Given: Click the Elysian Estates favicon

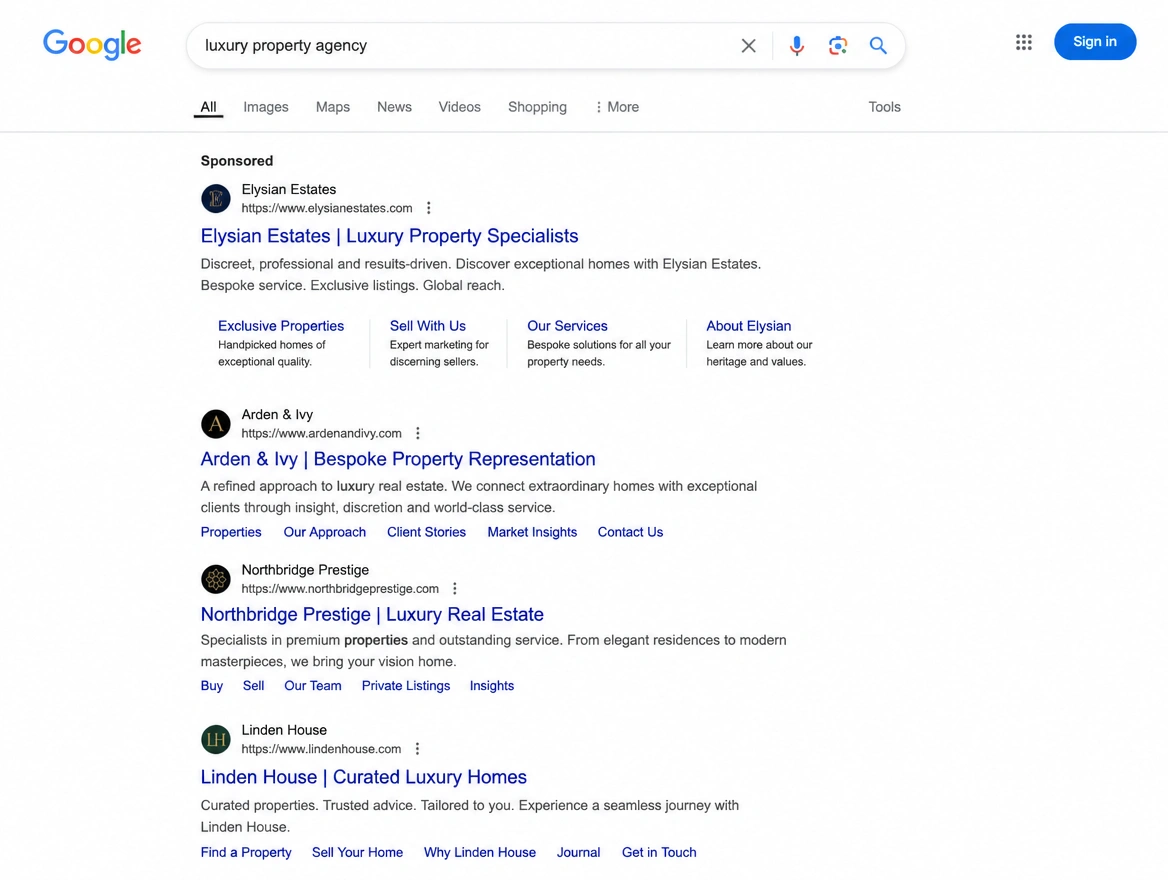Looking at the screenshot, I should coord(215,198).
